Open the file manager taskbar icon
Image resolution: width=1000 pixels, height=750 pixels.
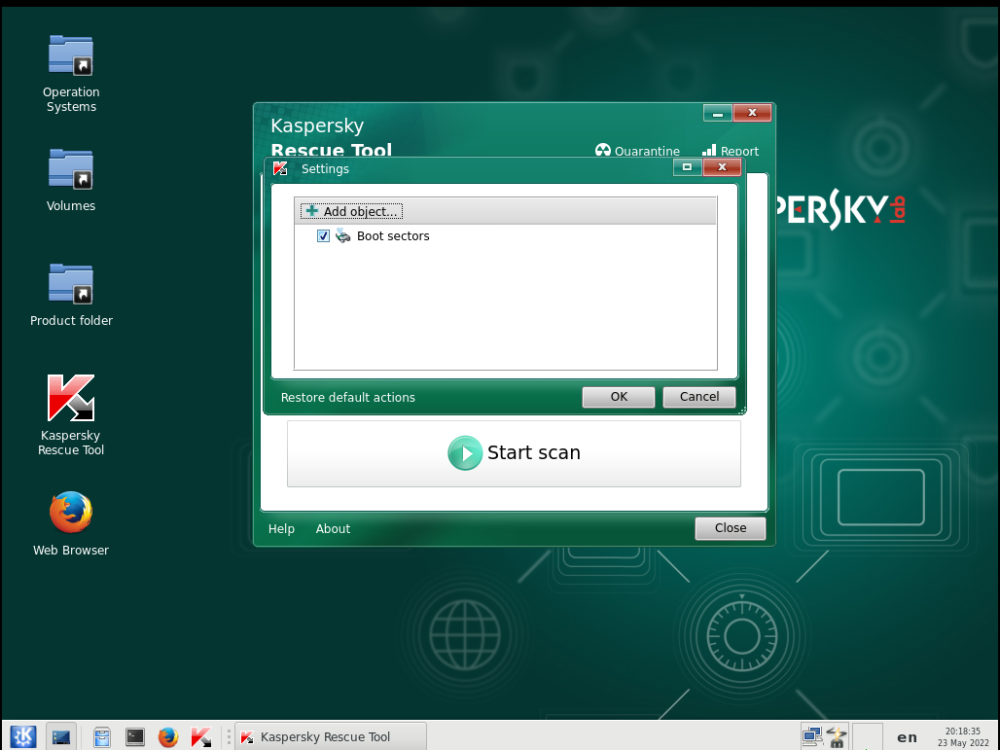click(102, 737)
